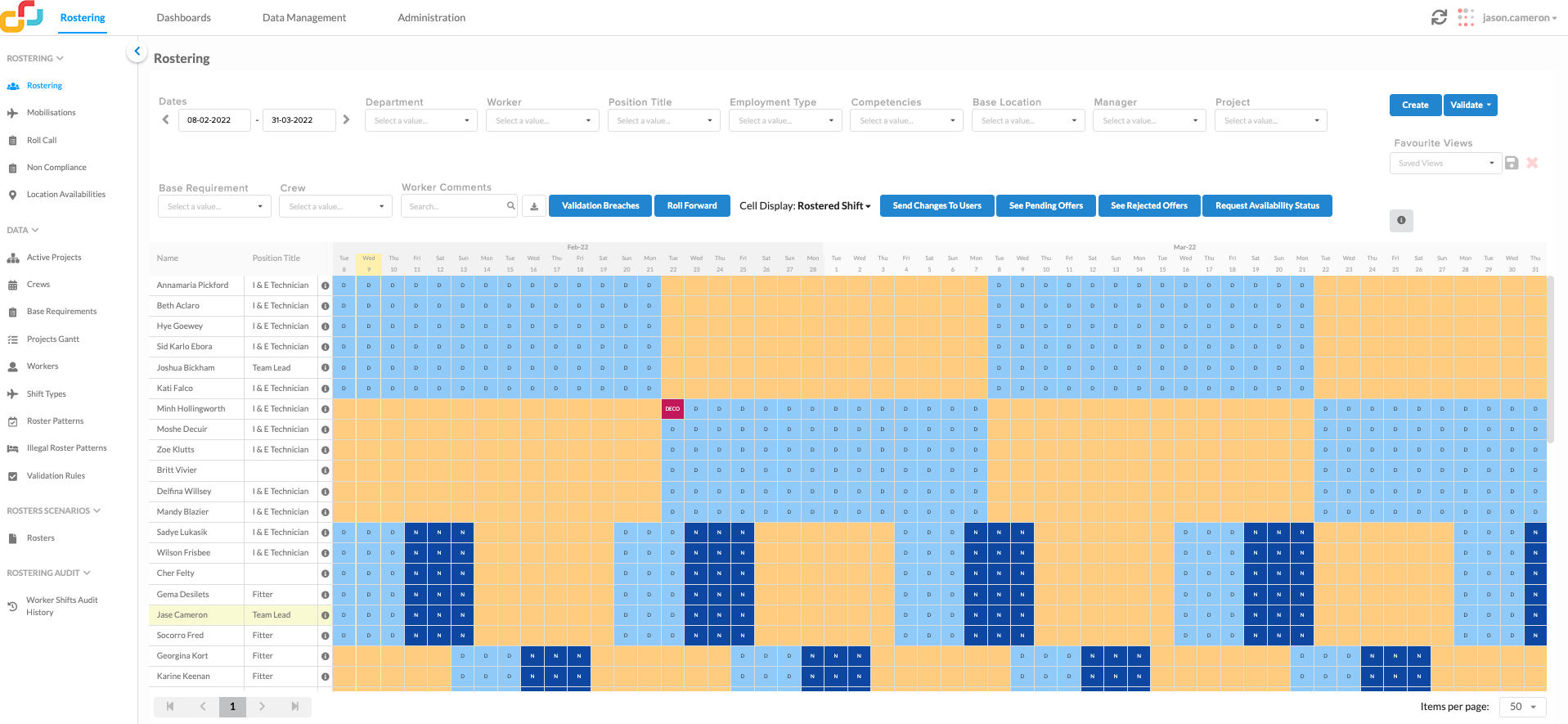1568x724 pixels.
Task: Collapse the sidebar with the chevron button
Action: point(137,52)
